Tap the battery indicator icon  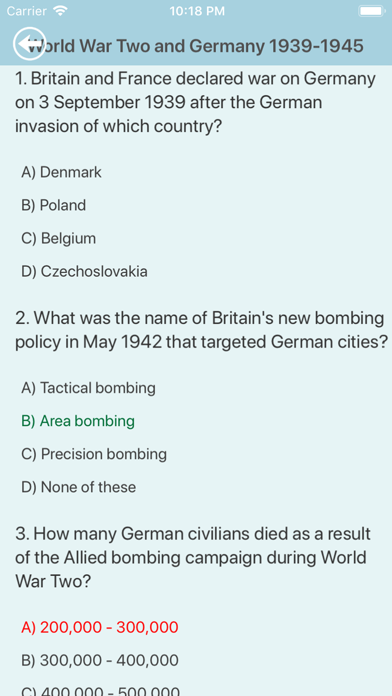click(x=372, y=11)
